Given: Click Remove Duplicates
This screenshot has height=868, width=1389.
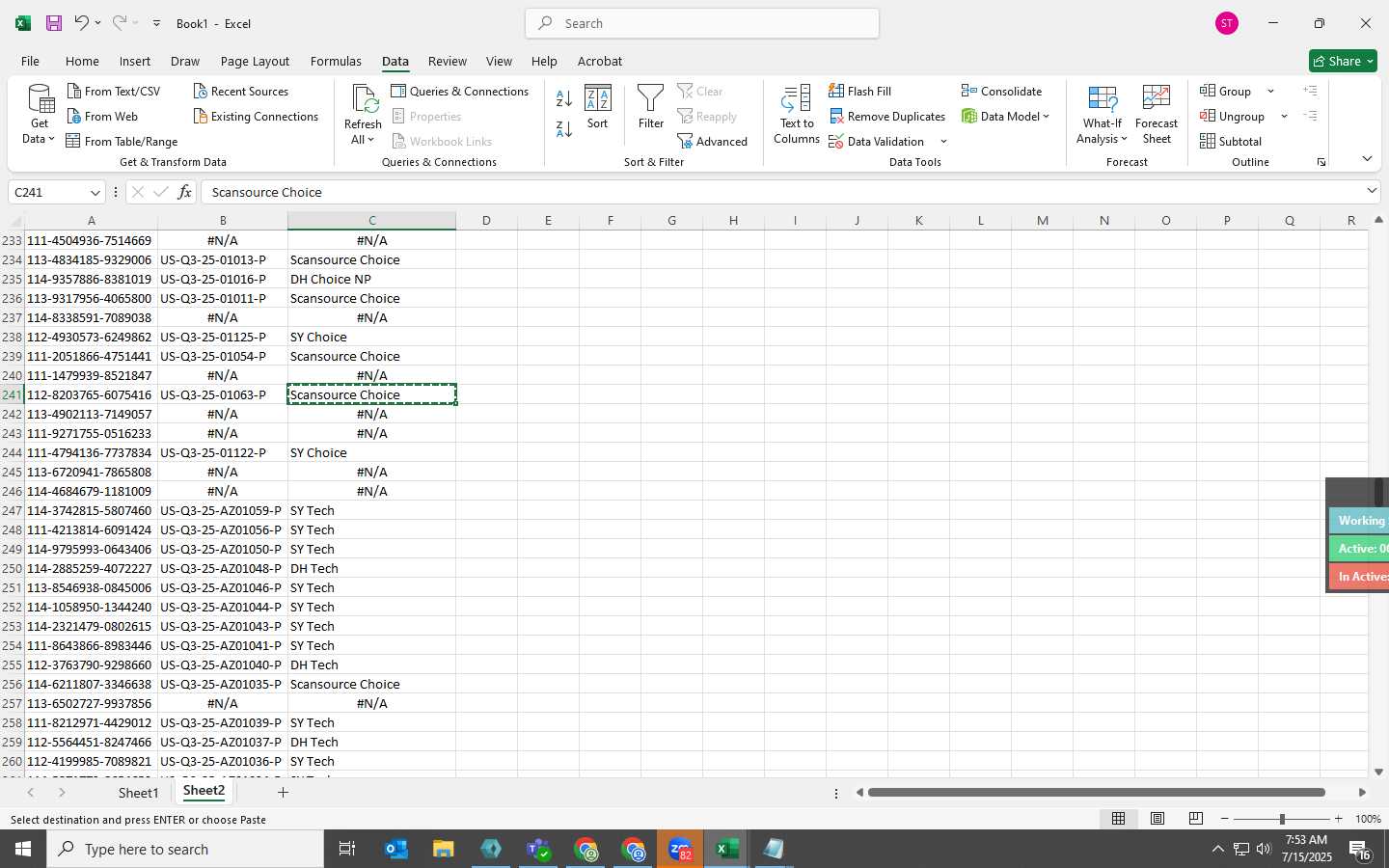Looking at the screenshot, I should click(887, 116).
